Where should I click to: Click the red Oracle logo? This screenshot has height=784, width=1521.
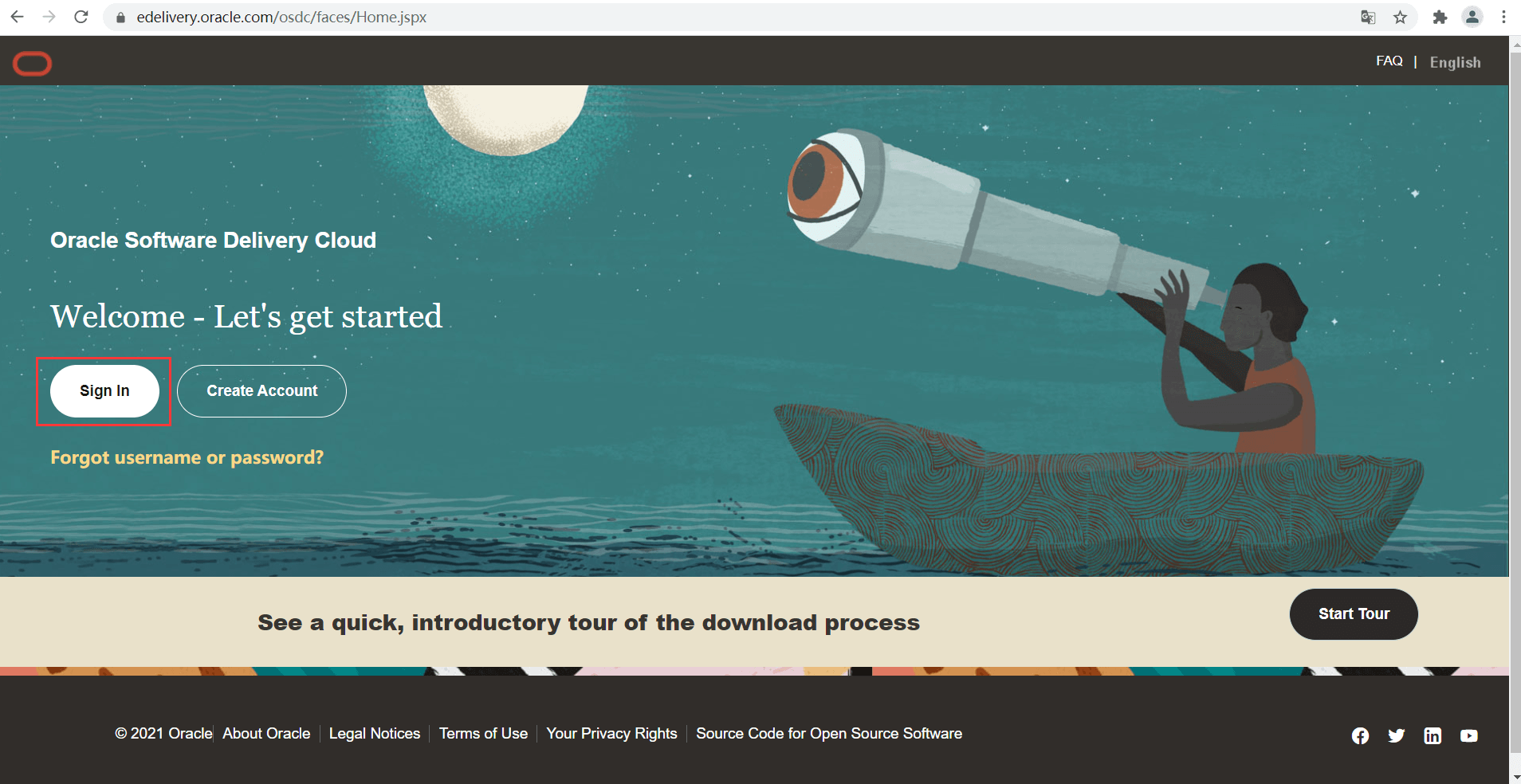coord(33,63)
